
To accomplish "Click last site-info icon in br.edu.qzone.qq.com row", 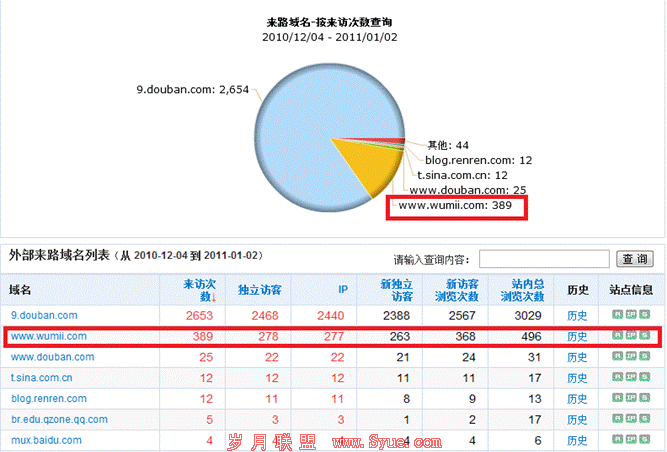I will [x=645, y=418].
